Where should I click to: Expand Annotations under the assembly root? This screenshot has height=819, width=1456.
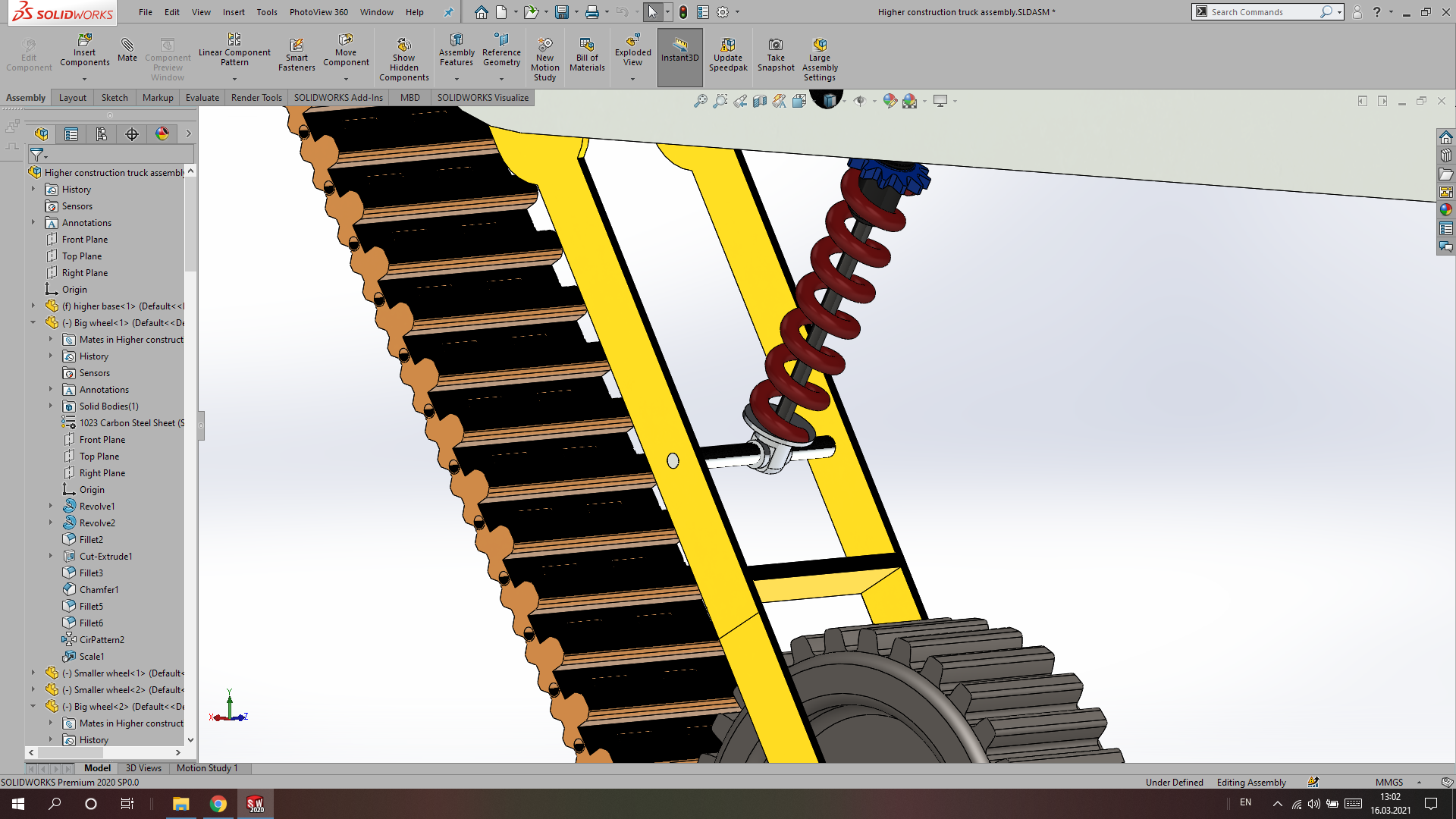pyautogui.click(x=33, y=222)
